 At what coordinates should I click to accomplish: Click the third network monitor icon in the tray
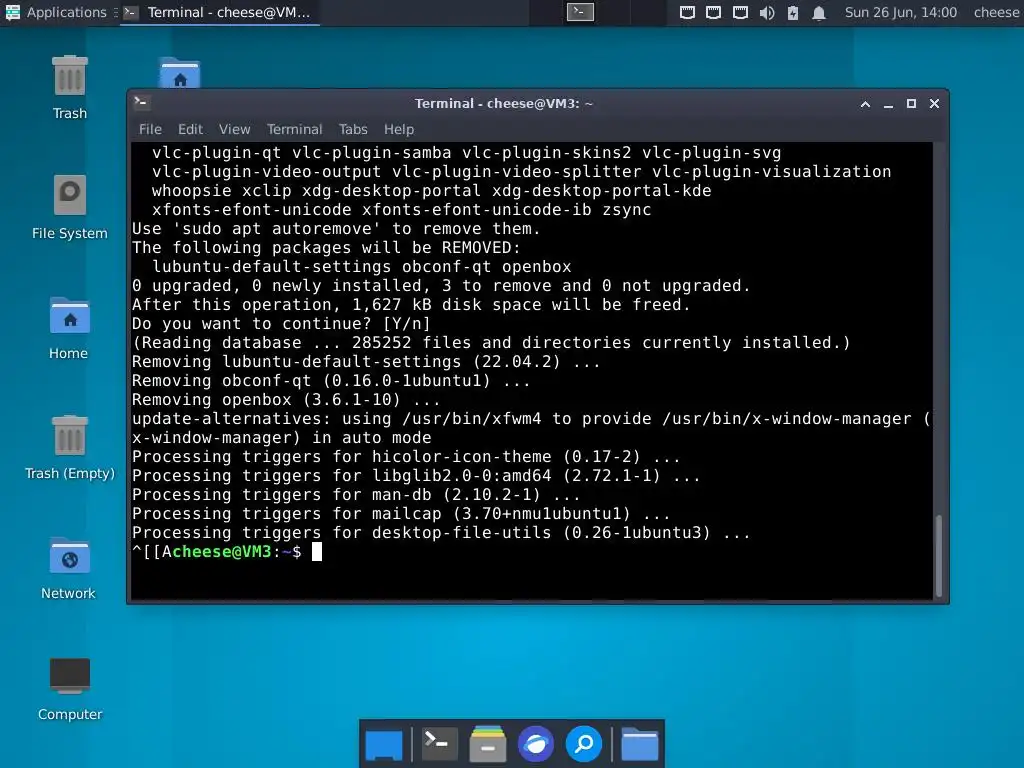click(740, 12)
